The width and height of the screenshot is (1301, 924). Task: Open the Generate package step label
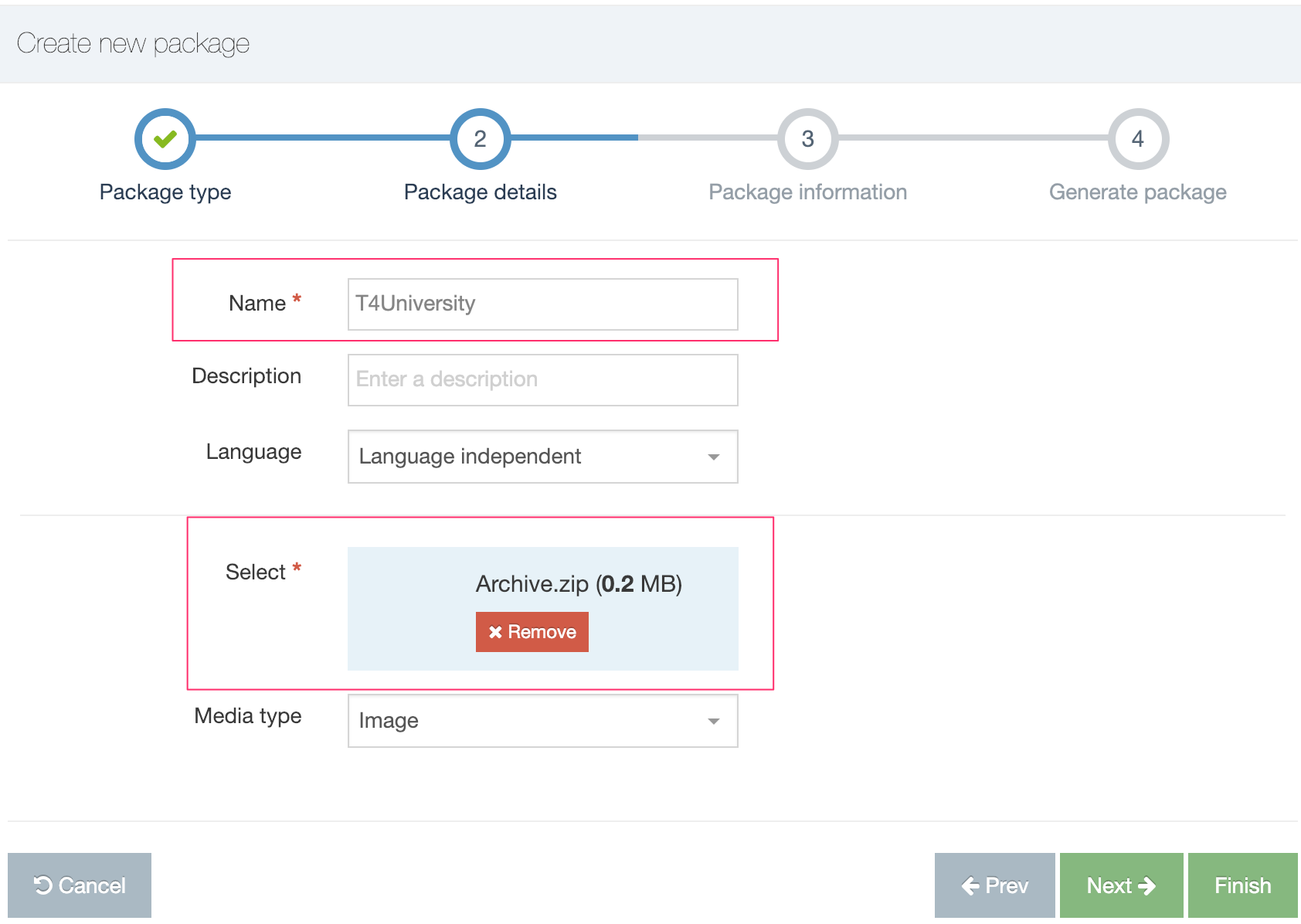pyautogui.click(x=1137, y=192)
